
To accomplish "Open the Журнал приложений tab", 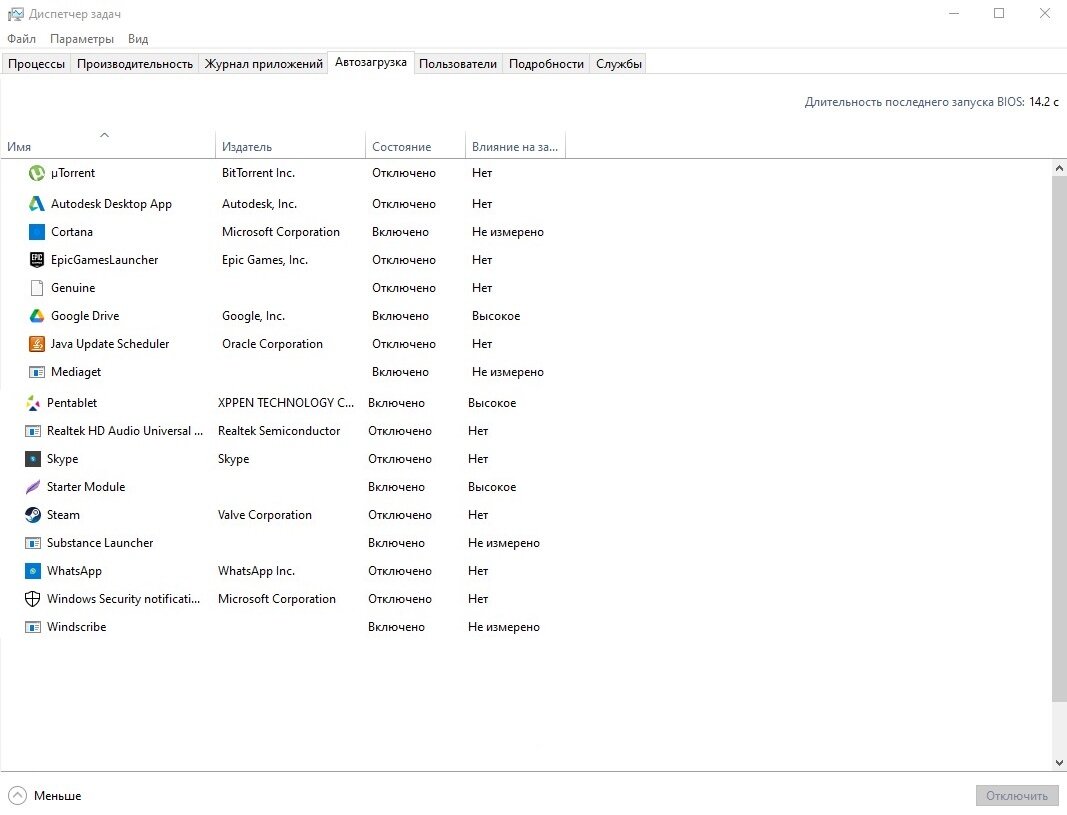I will click(x=263, y=64).
